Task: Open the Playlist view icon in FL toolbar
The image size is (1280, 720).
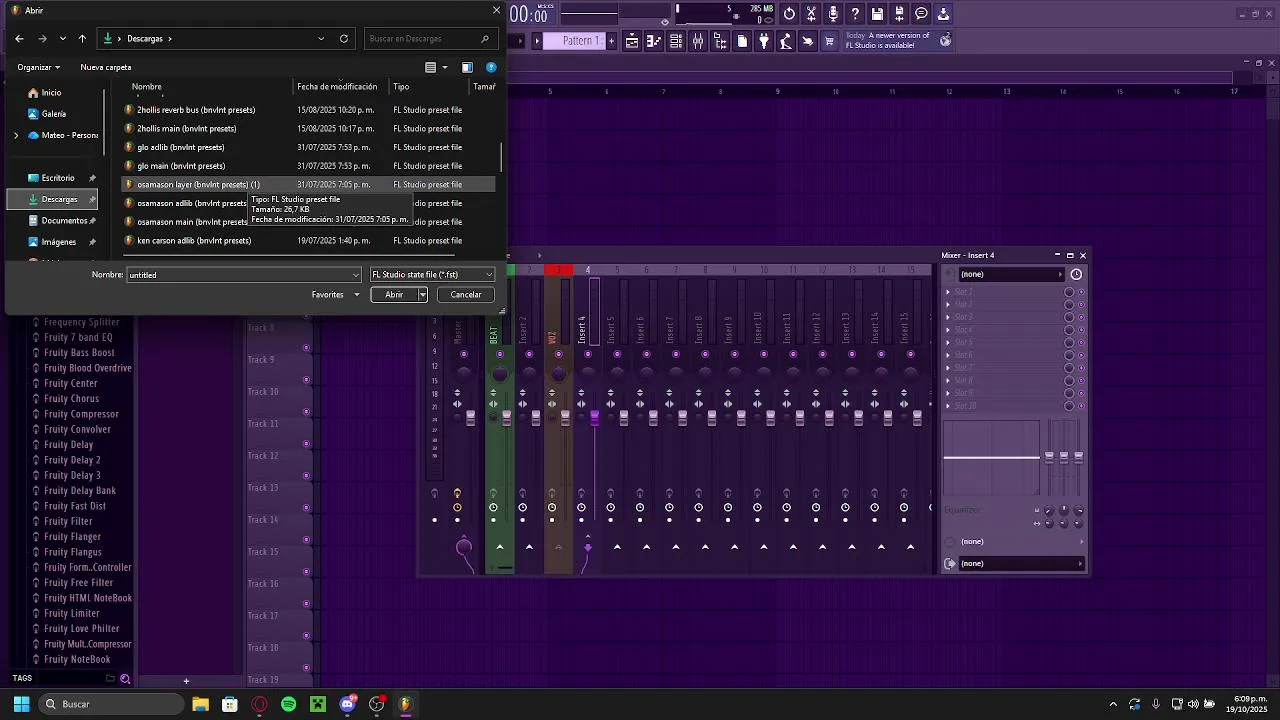Action: click(632, 41)
